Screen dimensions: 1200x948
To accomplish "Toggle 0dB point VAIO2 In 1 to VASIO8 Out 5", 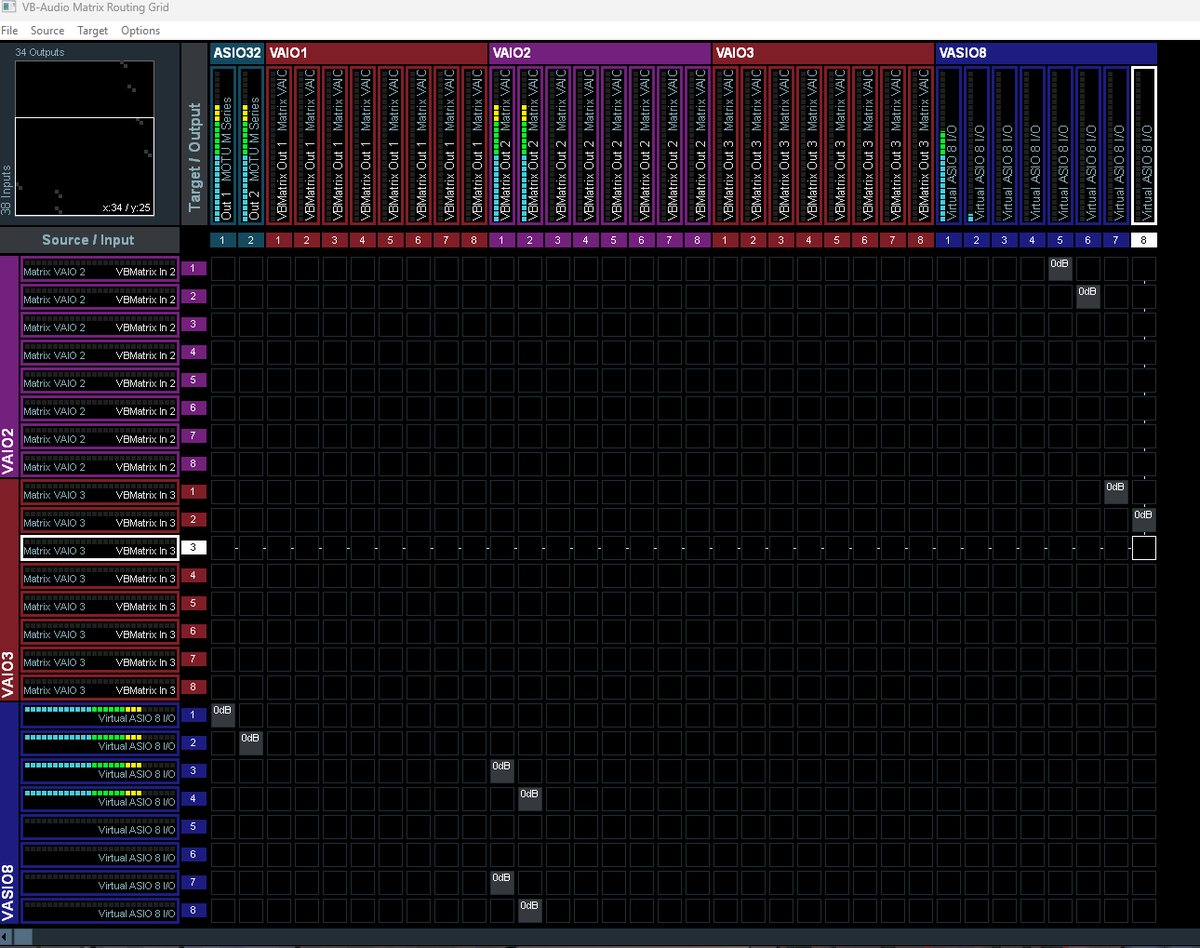I will coord(1060,268).
